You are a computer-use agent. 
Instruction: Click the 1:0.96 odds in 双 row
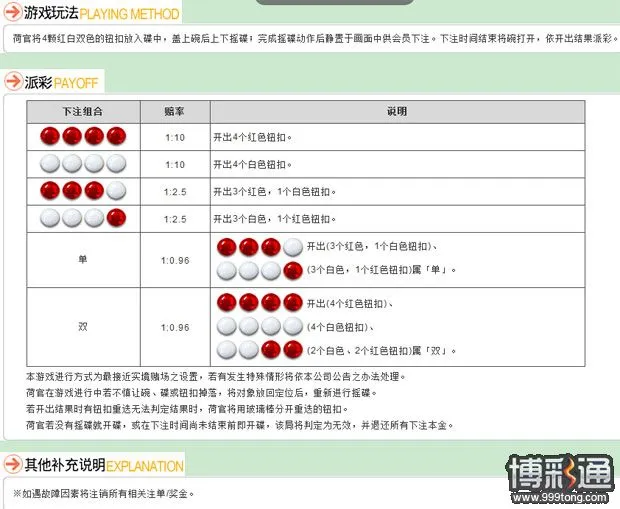pyautogui.click(x=175, y=327)
